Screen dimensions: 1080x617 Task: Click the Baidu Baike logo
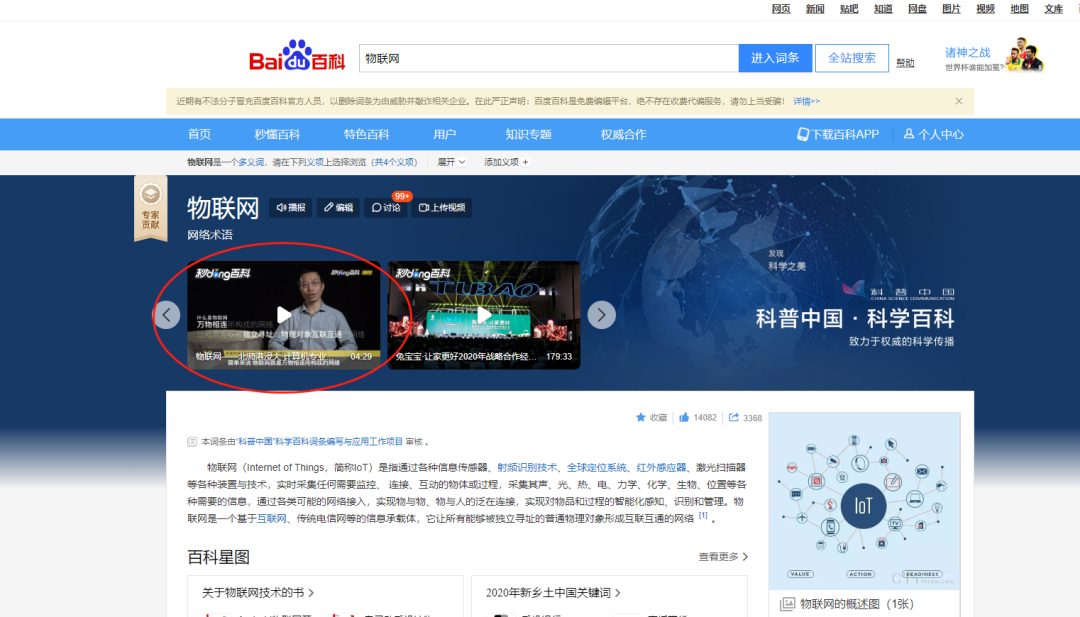point(297,56)
